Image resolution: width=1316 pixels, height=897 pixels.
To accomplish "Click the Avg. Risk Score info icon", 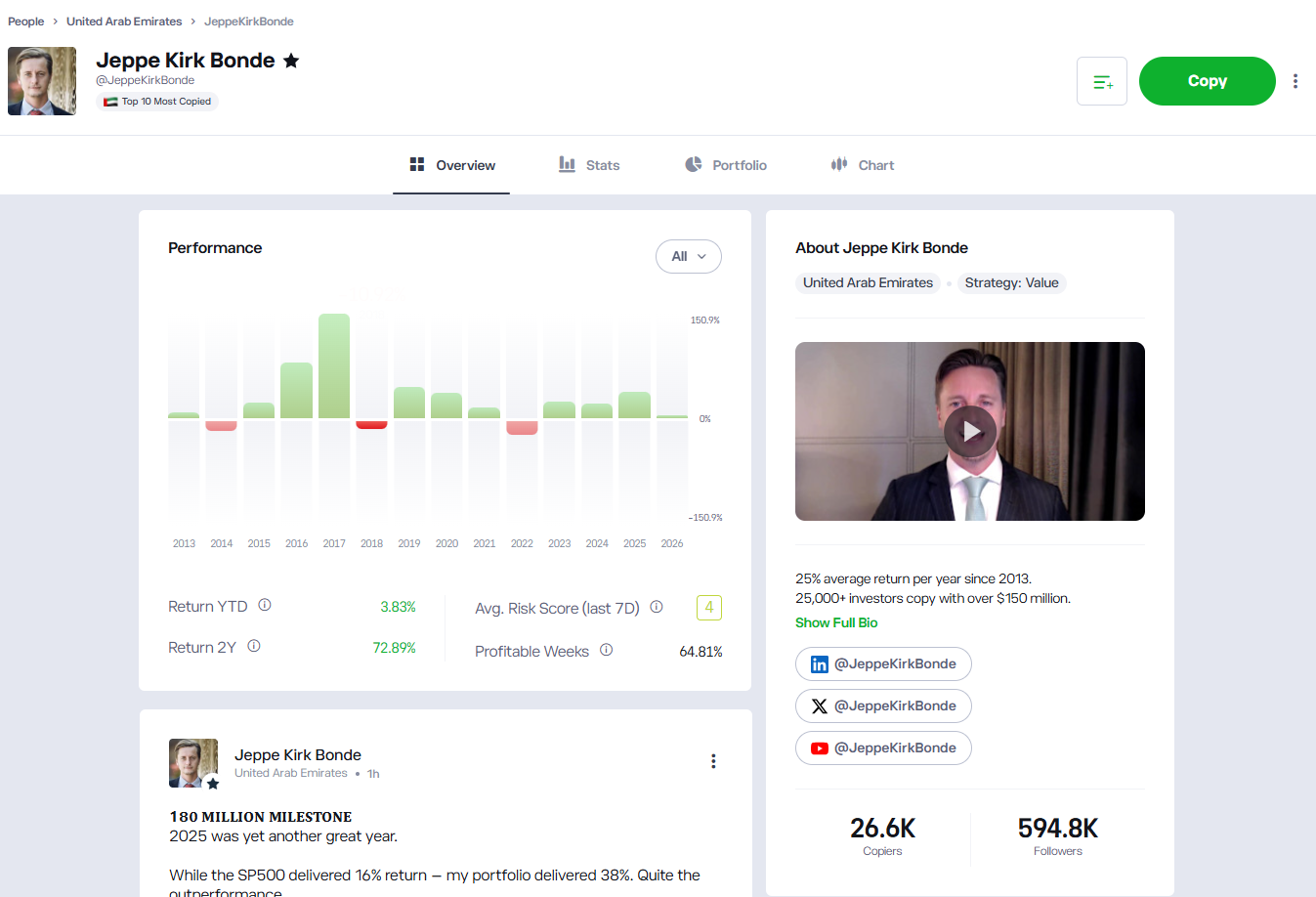I will tap(657, 607).
